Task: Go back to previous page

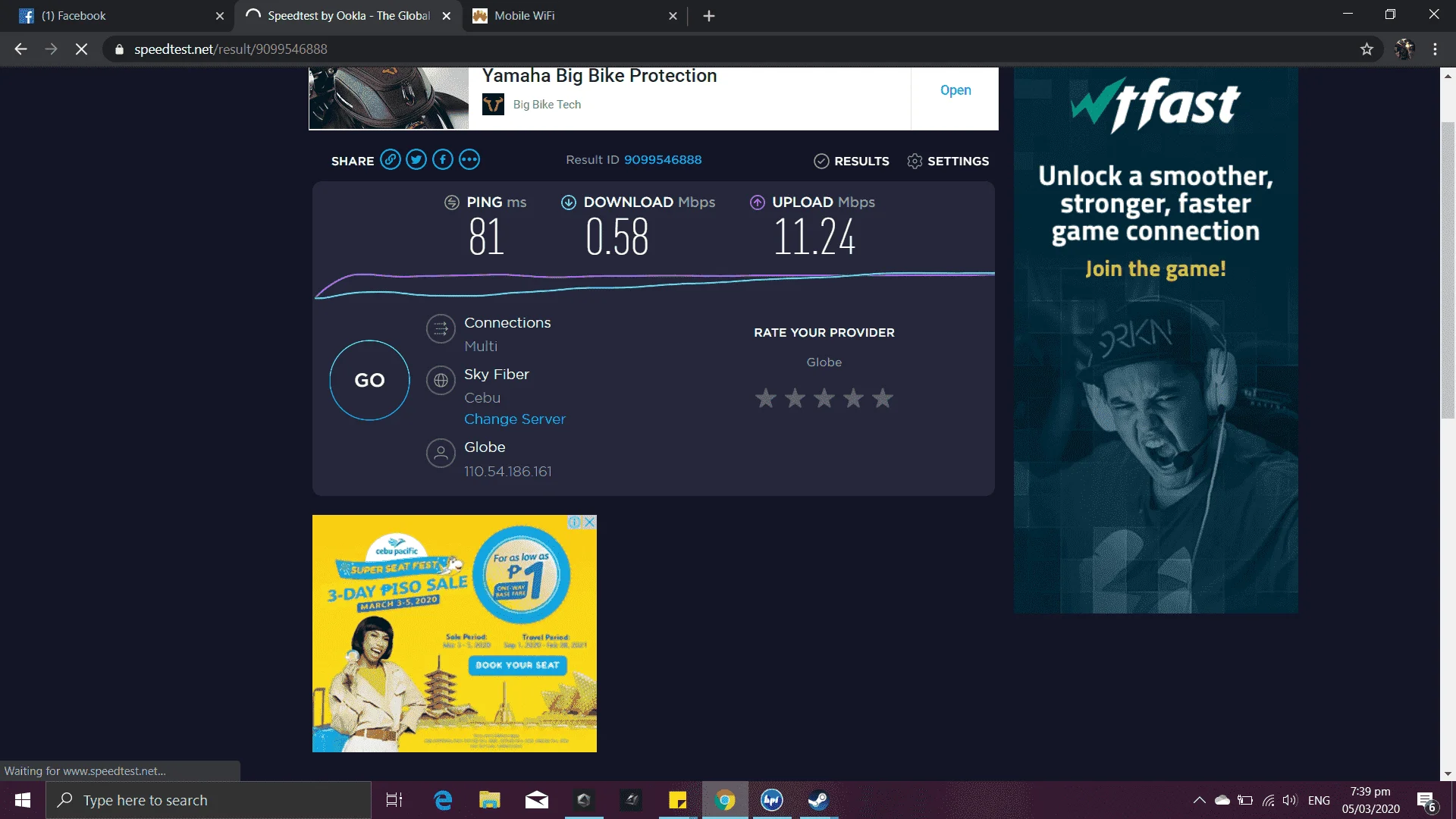Action: coord(20,49)
